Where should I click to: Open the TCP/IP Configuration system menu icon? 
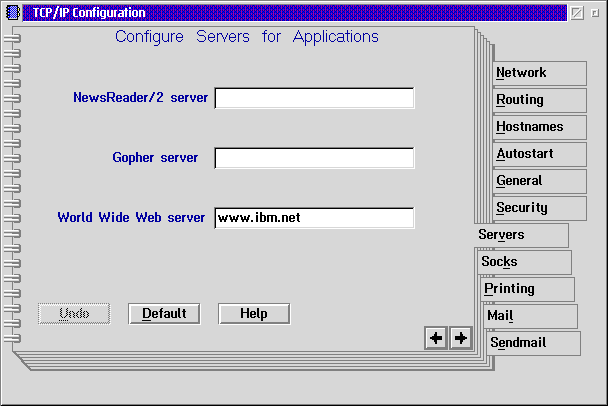(13, 13)
